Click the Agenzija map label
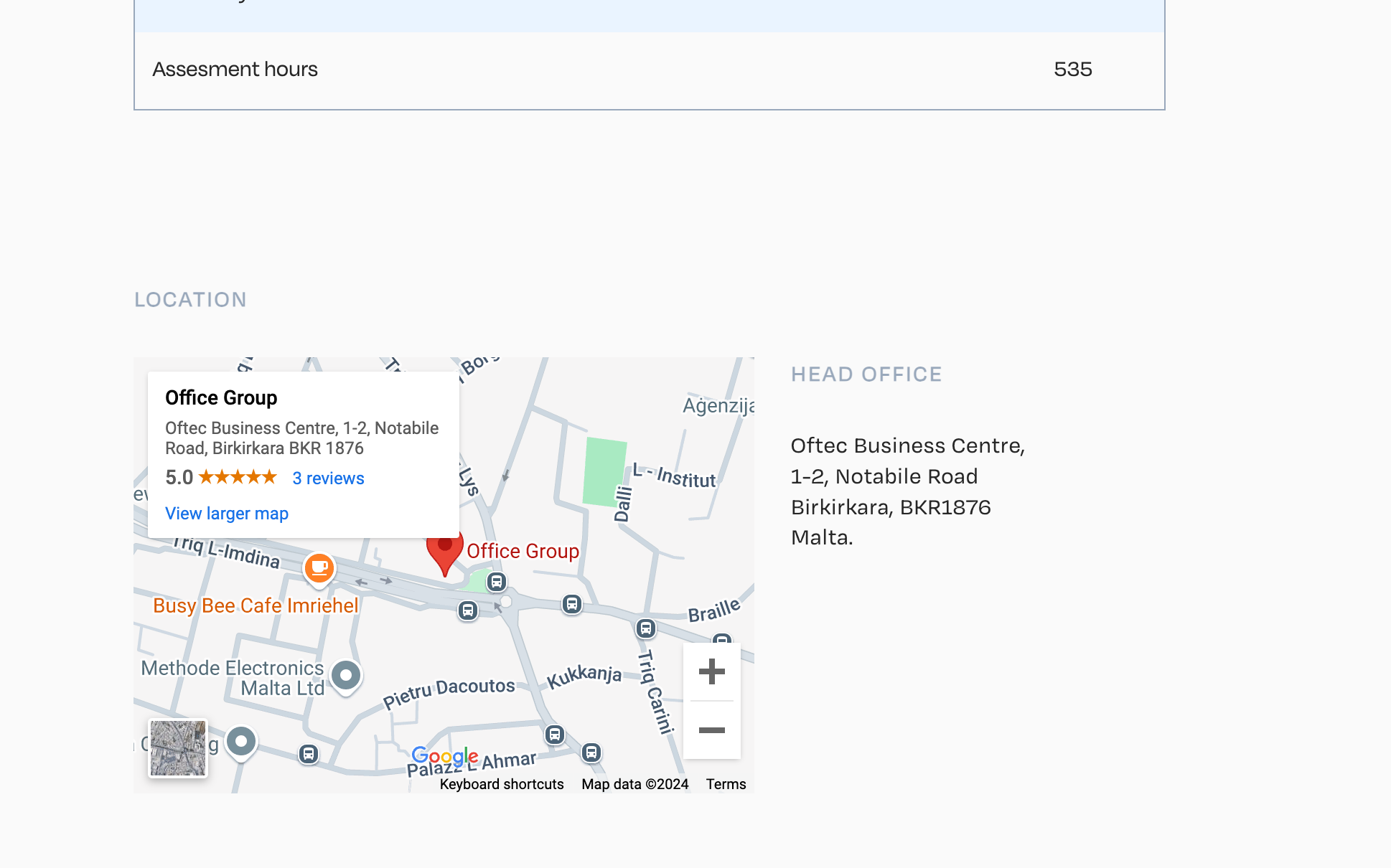Image resolution: width=1391 pixels, height=868 pixels. click(x=718, y=406)
